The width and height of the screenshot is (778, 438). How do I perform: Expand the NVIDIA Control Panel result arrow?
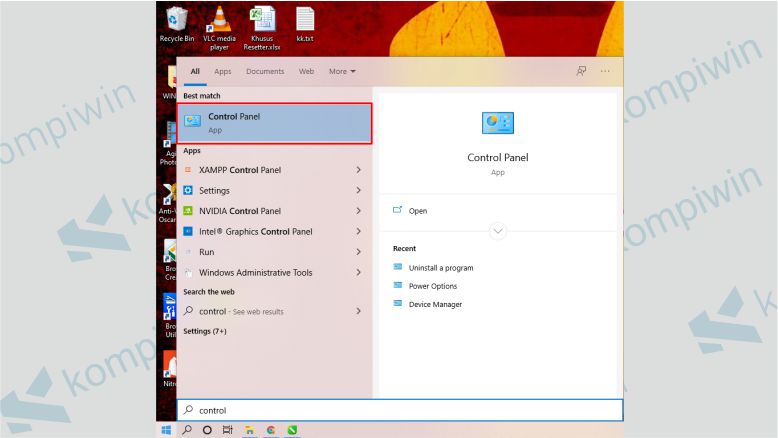pyautogui.click(x=358, y=211)
